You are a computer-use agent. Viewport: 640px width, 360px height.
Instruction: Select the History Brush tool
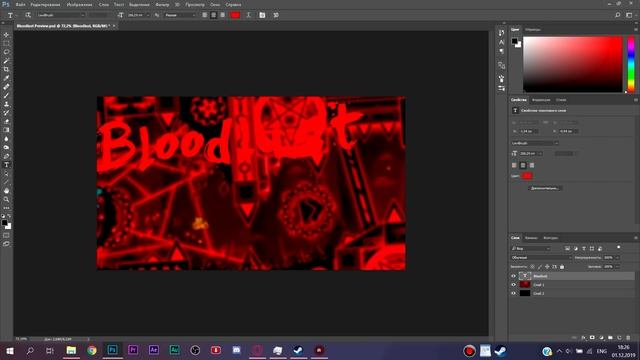(x=6, y=113)
